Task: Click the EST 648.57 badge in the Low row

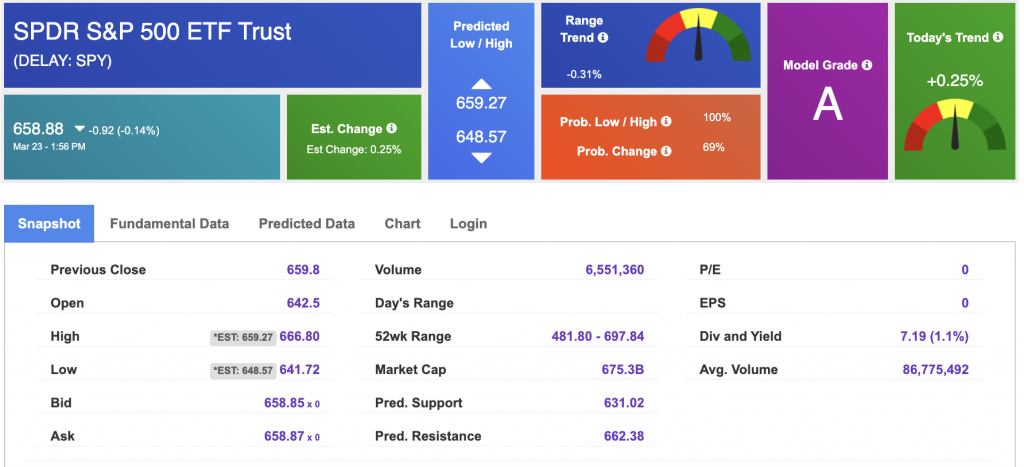Action: point(243,370)
